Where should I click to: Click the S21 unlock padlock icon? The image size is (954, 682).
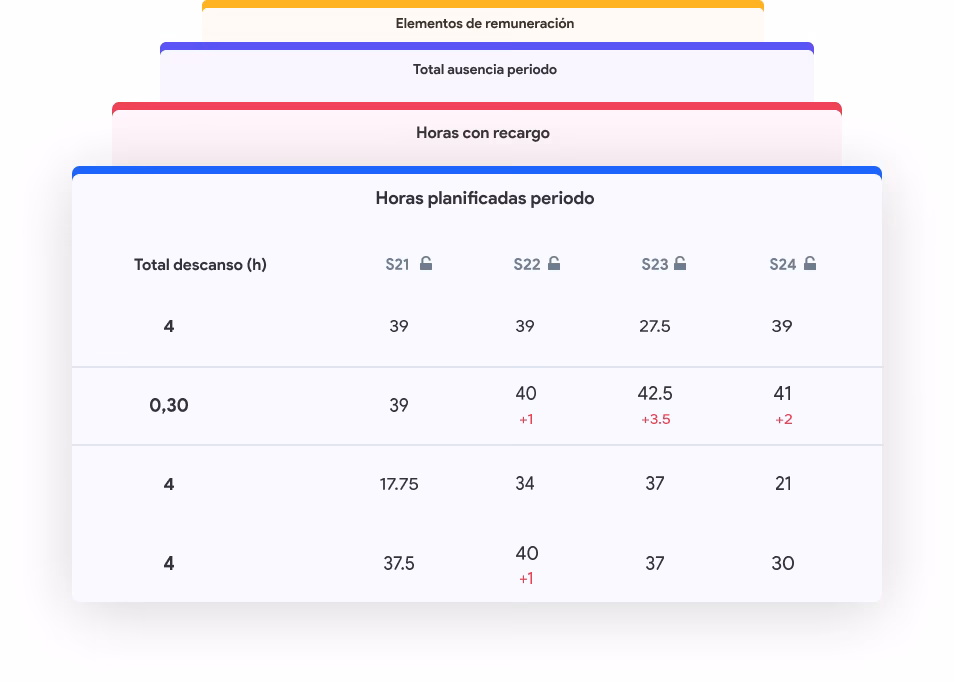coord(426,264)
